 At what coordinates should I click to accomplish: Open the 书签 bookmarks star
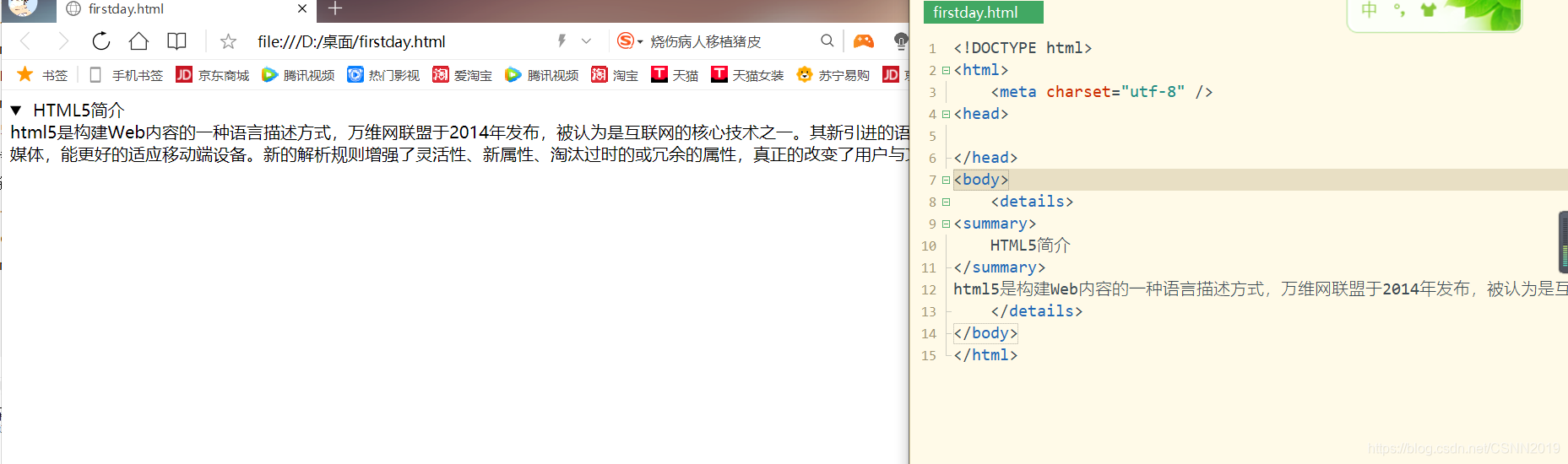(x=42, y=75)
